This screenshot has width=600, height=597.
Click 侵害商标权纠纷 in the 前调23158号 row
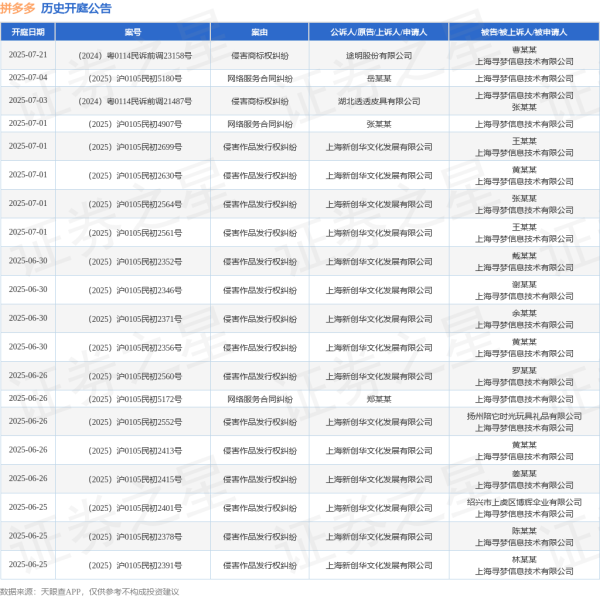point(259,56)
